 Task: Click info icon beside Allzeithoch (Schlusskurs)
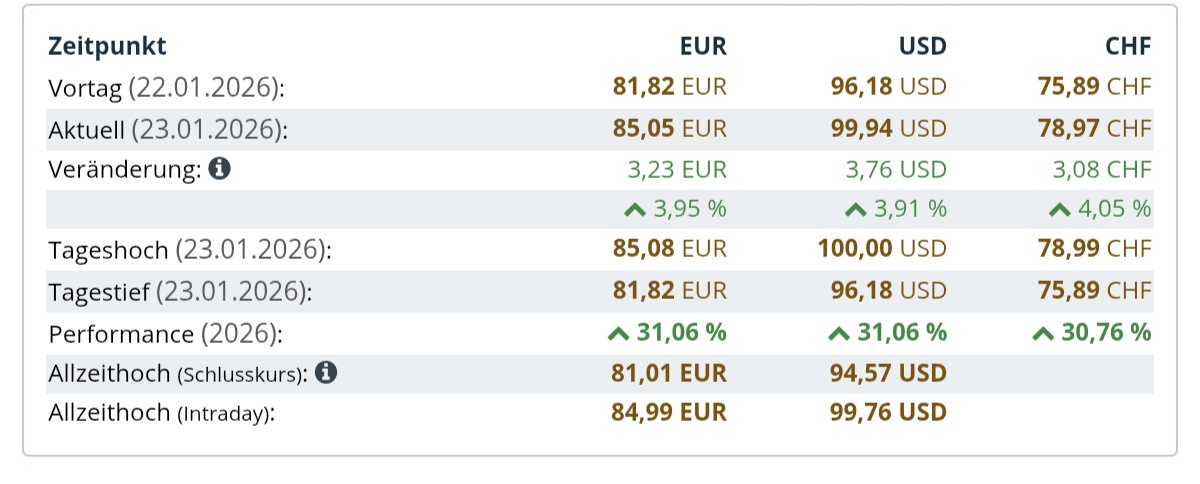click(x=326, y=373)
